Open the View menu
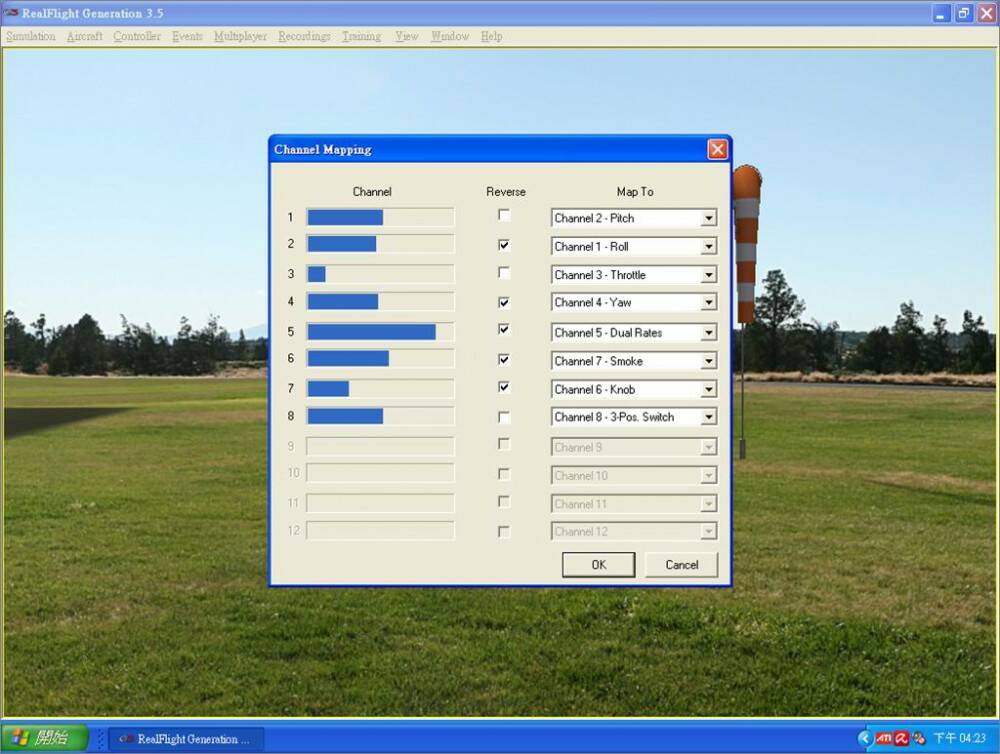 click(x=406, y=36)
